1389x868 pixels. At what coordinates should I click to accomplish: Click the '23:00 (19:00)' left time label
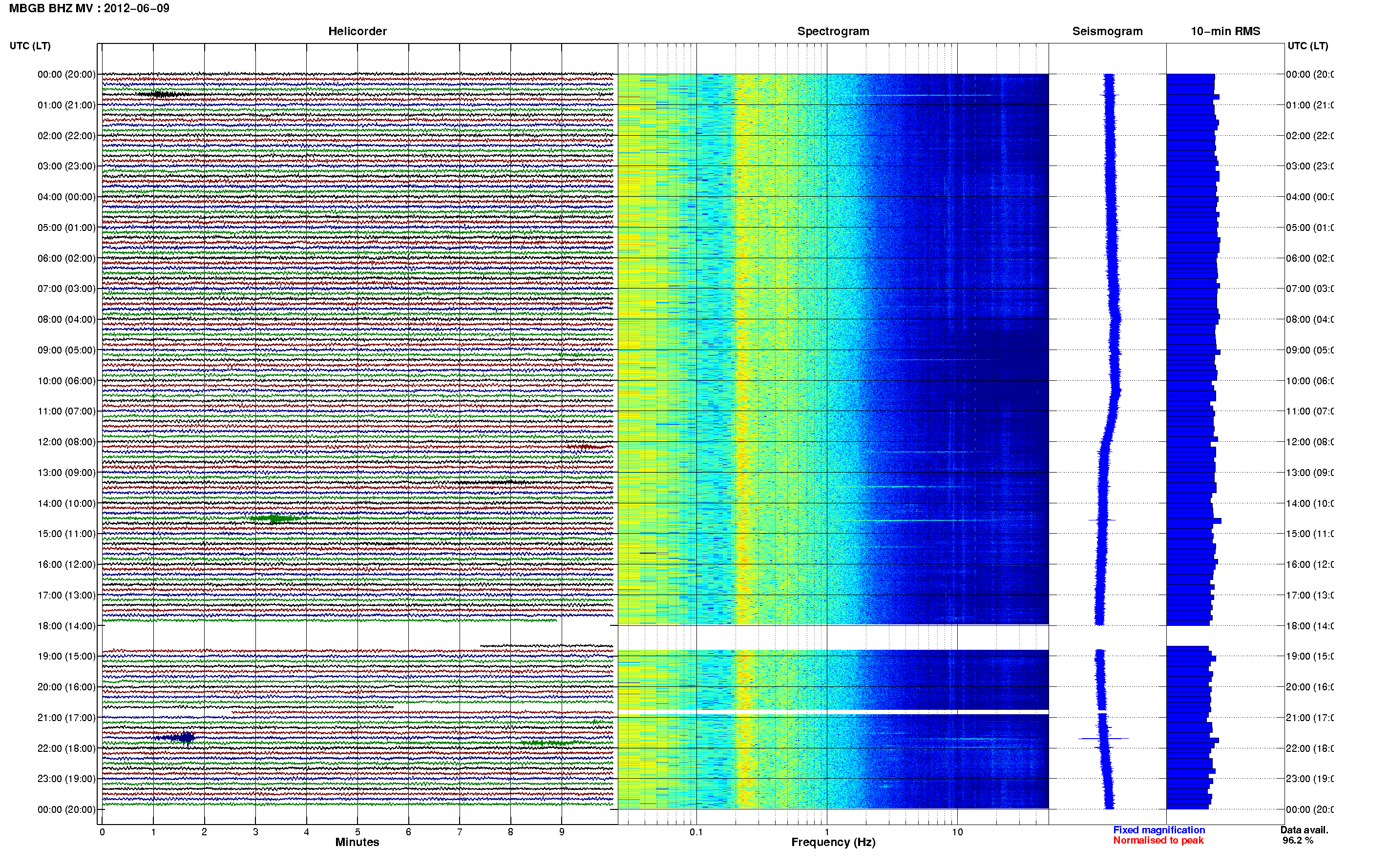66,779
